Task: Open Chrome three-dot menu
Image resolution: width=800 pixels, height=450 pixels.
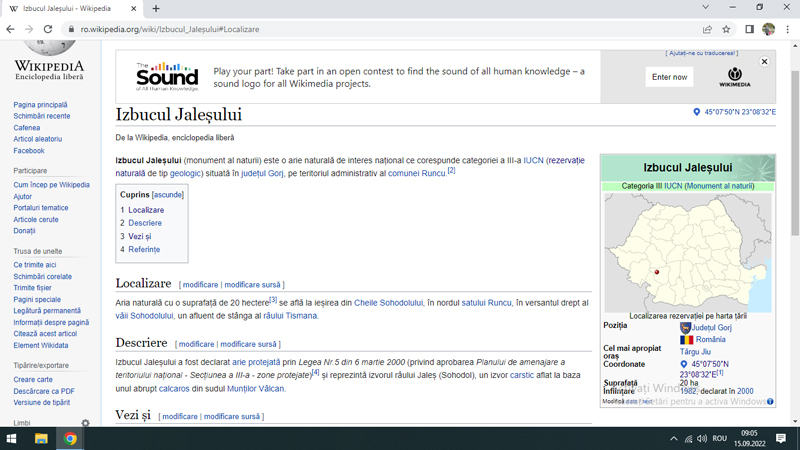Action: point(788,29)
